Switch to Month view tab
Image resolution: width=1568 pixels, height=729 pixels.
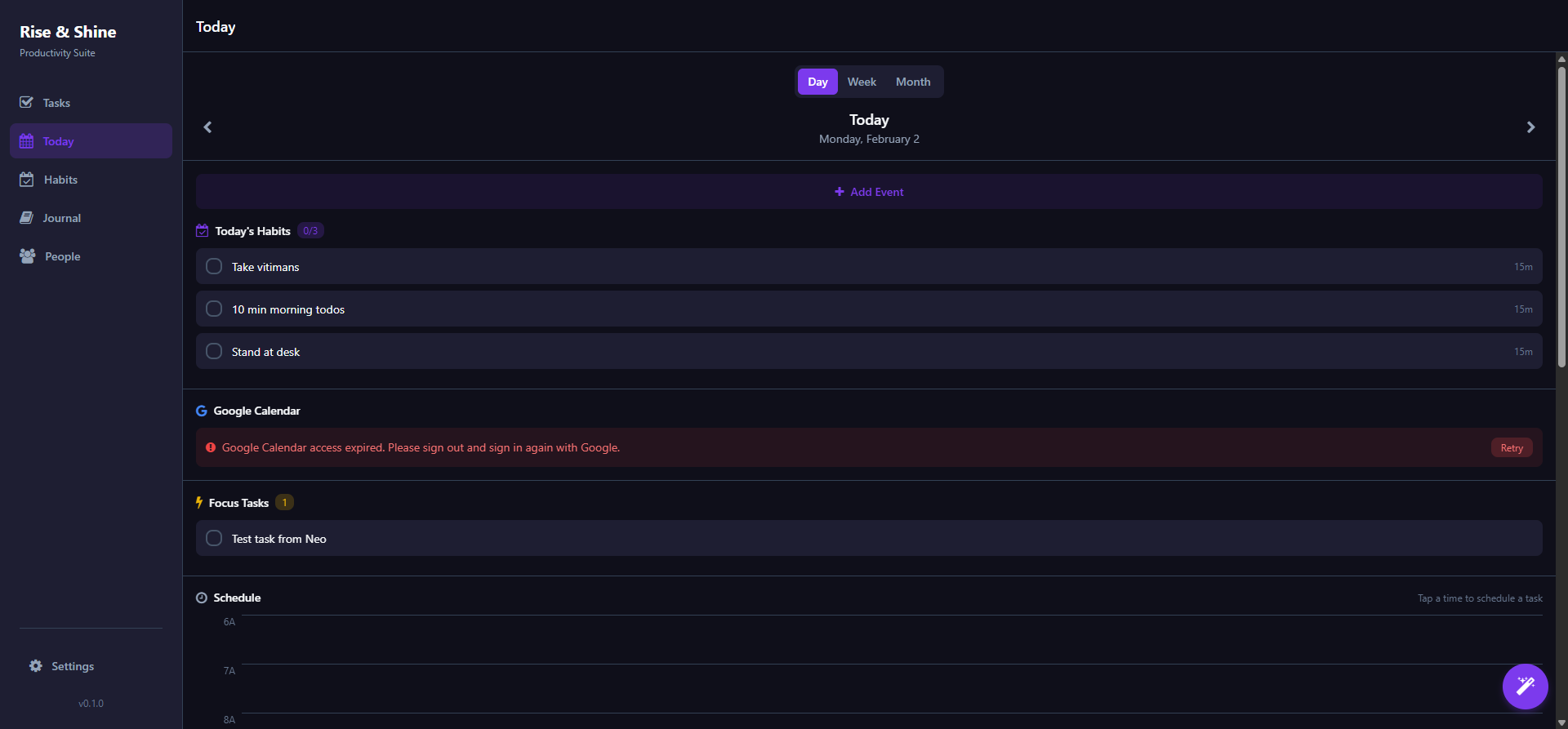(x=912, y=82)
